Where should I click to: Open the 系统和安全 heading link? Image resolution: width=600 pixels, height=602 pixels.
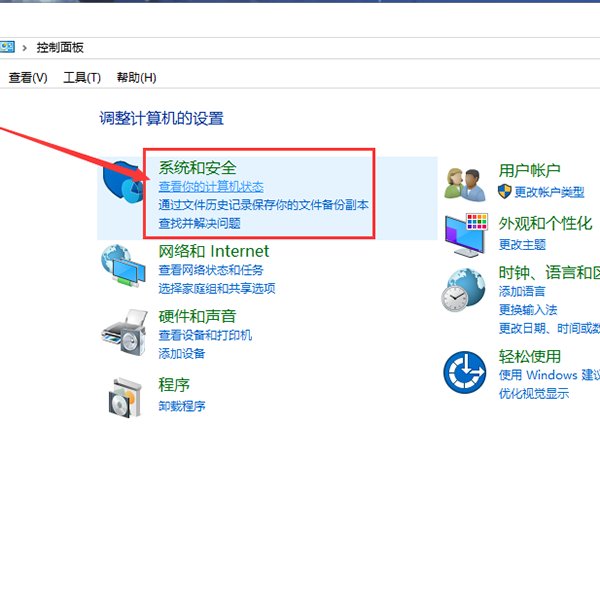[x=198, y=167]
